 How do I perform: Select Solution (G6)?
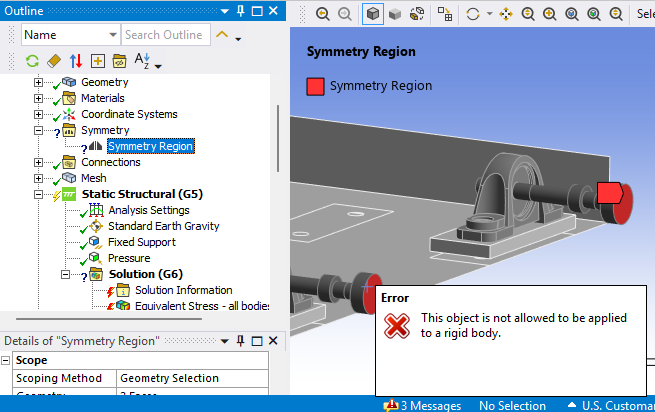pos(146,274)
